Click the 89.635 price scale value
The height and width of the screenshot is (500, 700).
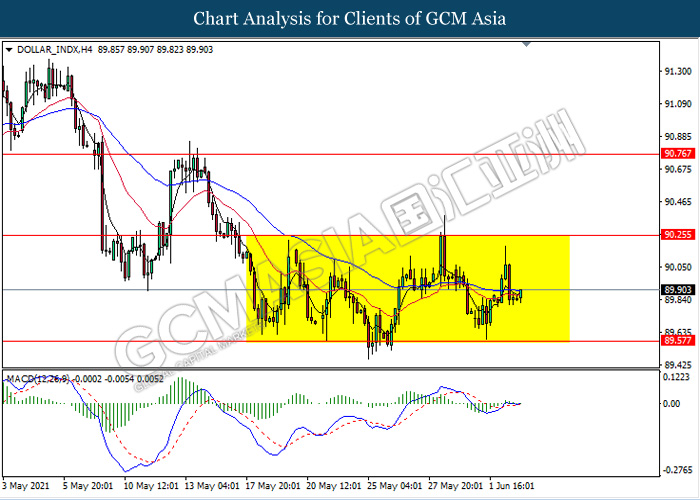pos(678,332)
